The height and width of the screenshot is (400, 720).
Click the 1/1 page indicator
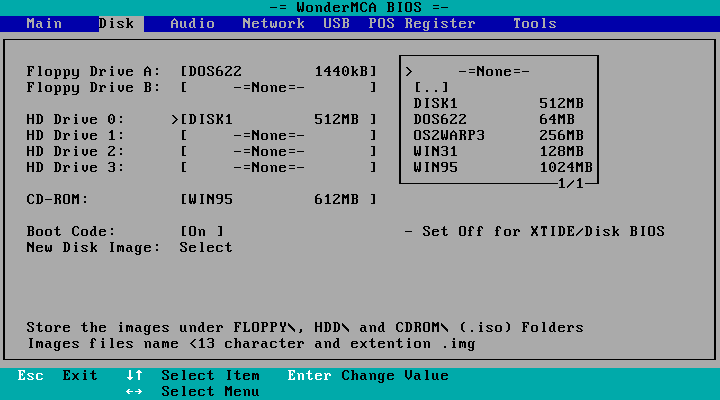point(570,184)
